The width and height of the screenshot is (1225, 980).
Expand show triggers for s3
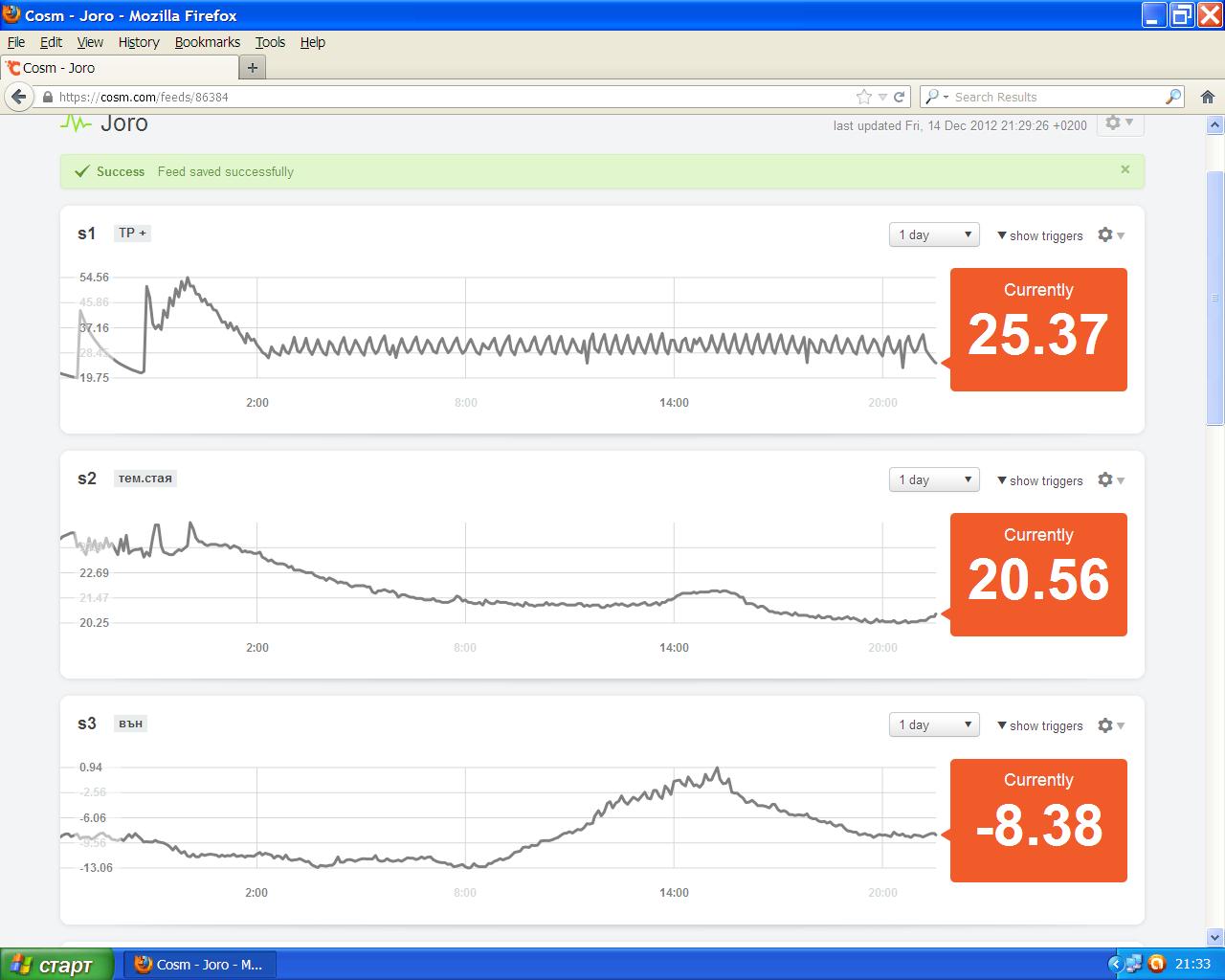click(1040, 725)
